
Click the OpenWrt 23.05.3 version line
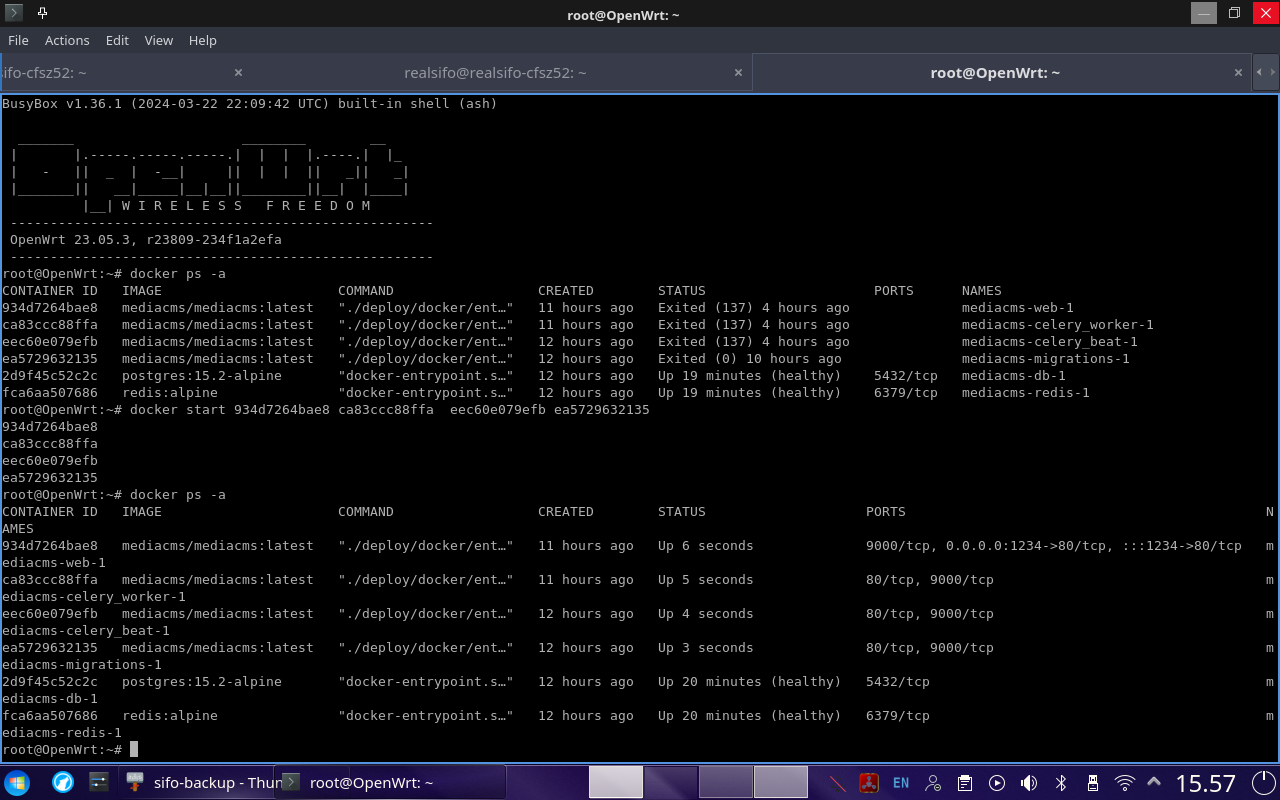click(x=146, y=240)
